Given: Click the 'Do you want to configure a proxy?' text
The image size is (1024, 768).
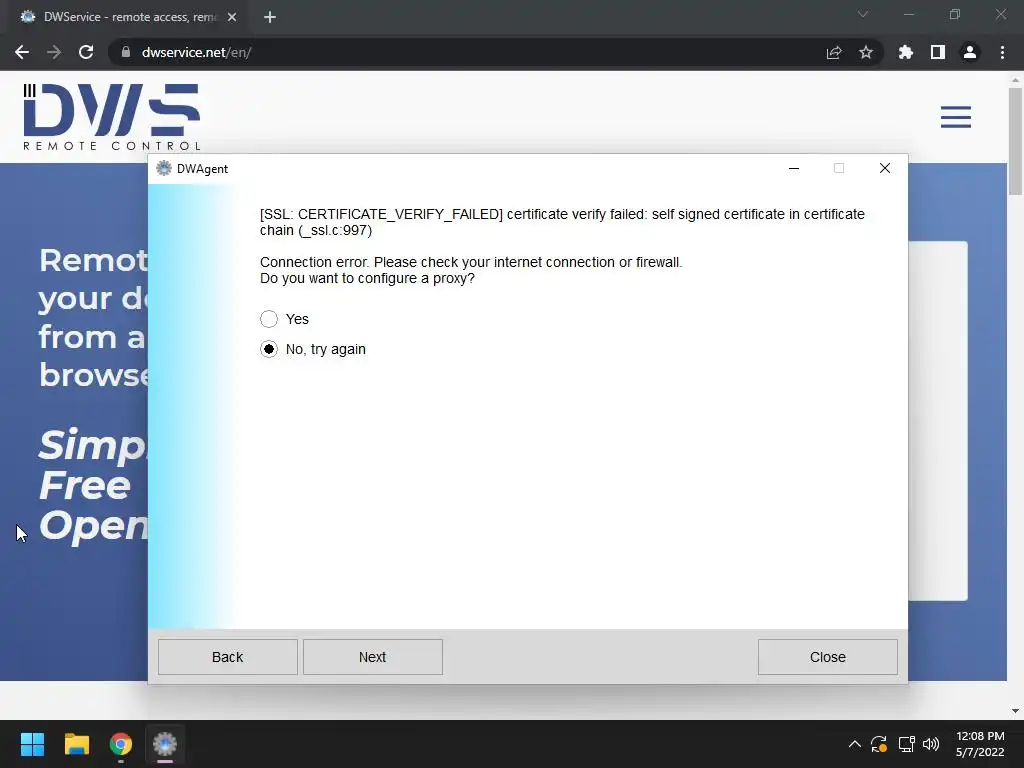Looking at the screenshot, I should click(367, 278).
